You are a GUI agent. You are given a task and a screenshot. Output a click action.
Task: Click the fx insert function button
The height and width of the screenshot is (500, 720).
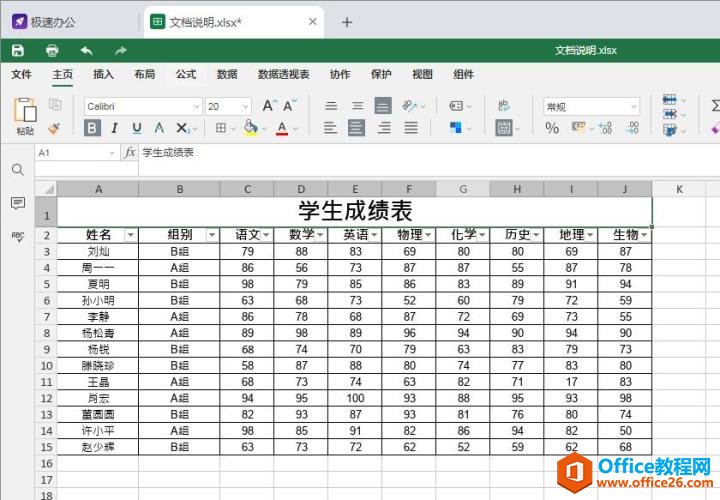pyautogui.click(x=129, y=152)
